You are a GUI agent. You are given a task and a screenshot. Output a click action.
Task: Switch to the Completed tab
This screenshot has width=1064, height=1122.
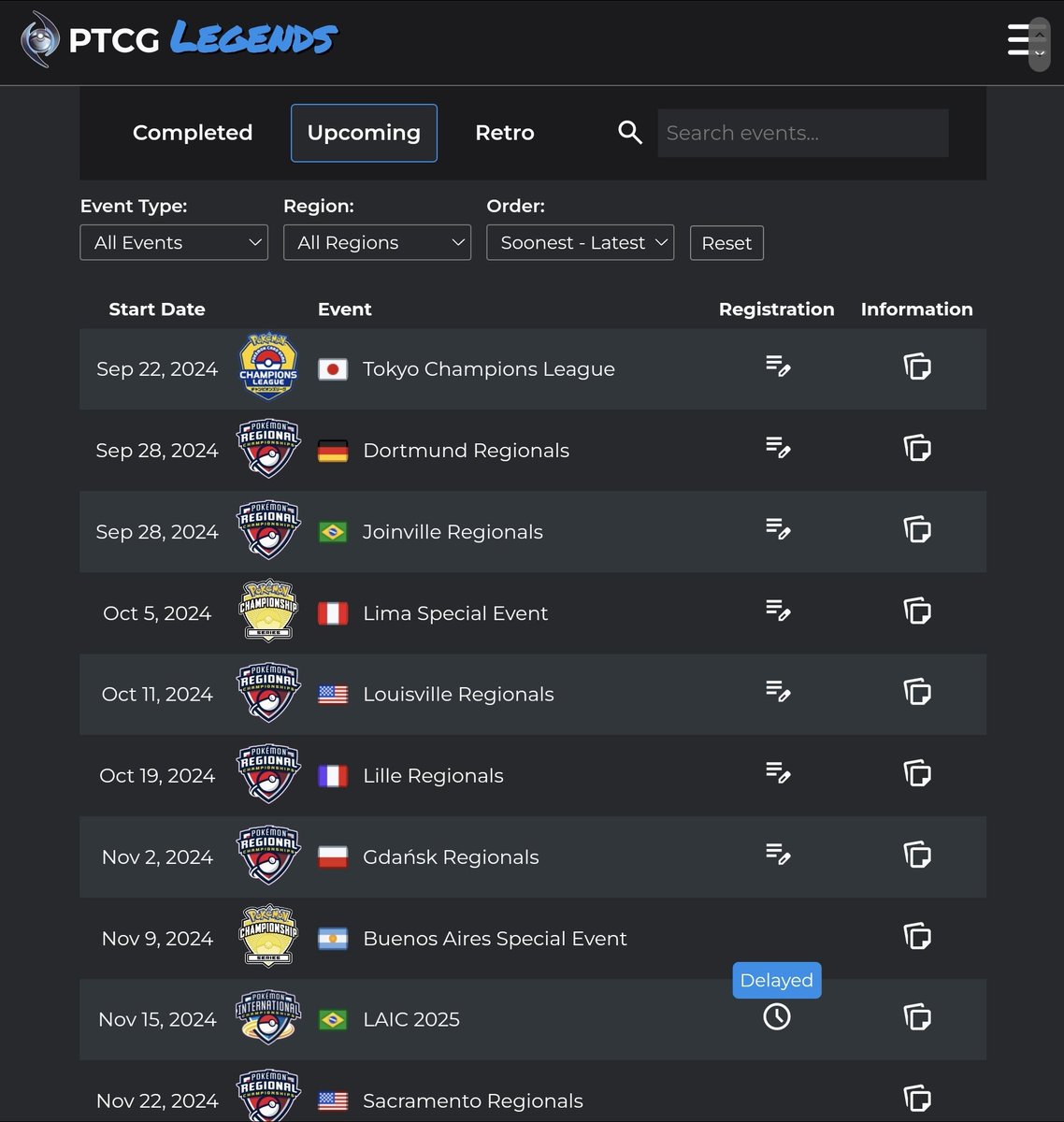point(193,133)
